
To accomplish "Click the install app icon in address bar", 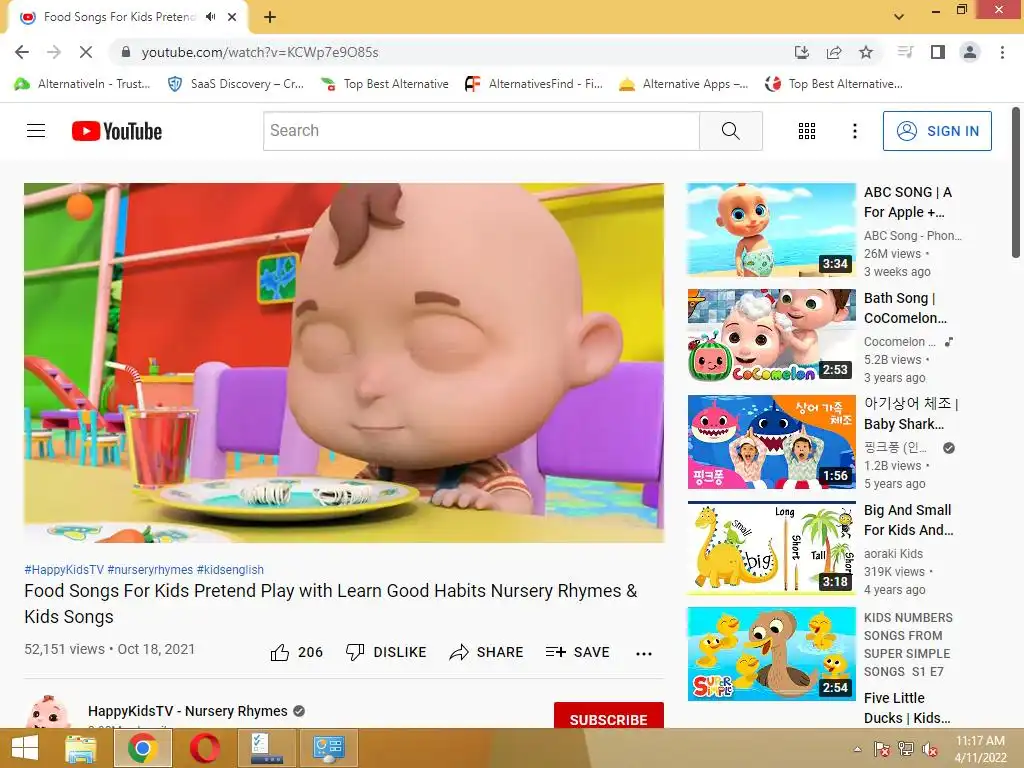I will 801,52.
